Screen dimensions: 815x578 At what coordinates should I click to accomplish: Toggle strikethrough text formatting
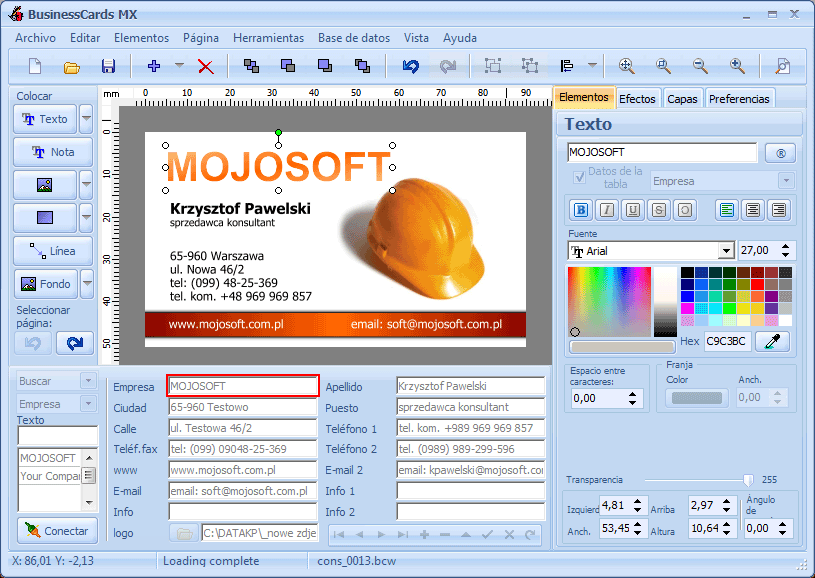point(659,210)
